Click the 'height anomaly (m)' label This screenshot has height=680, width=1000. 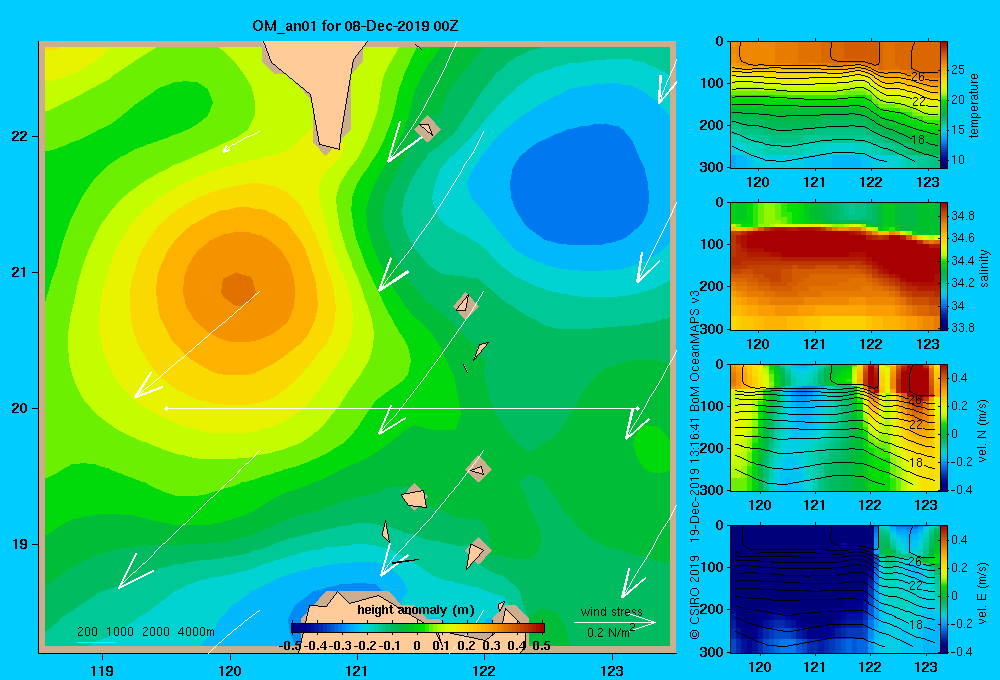[x=416, y=610]
